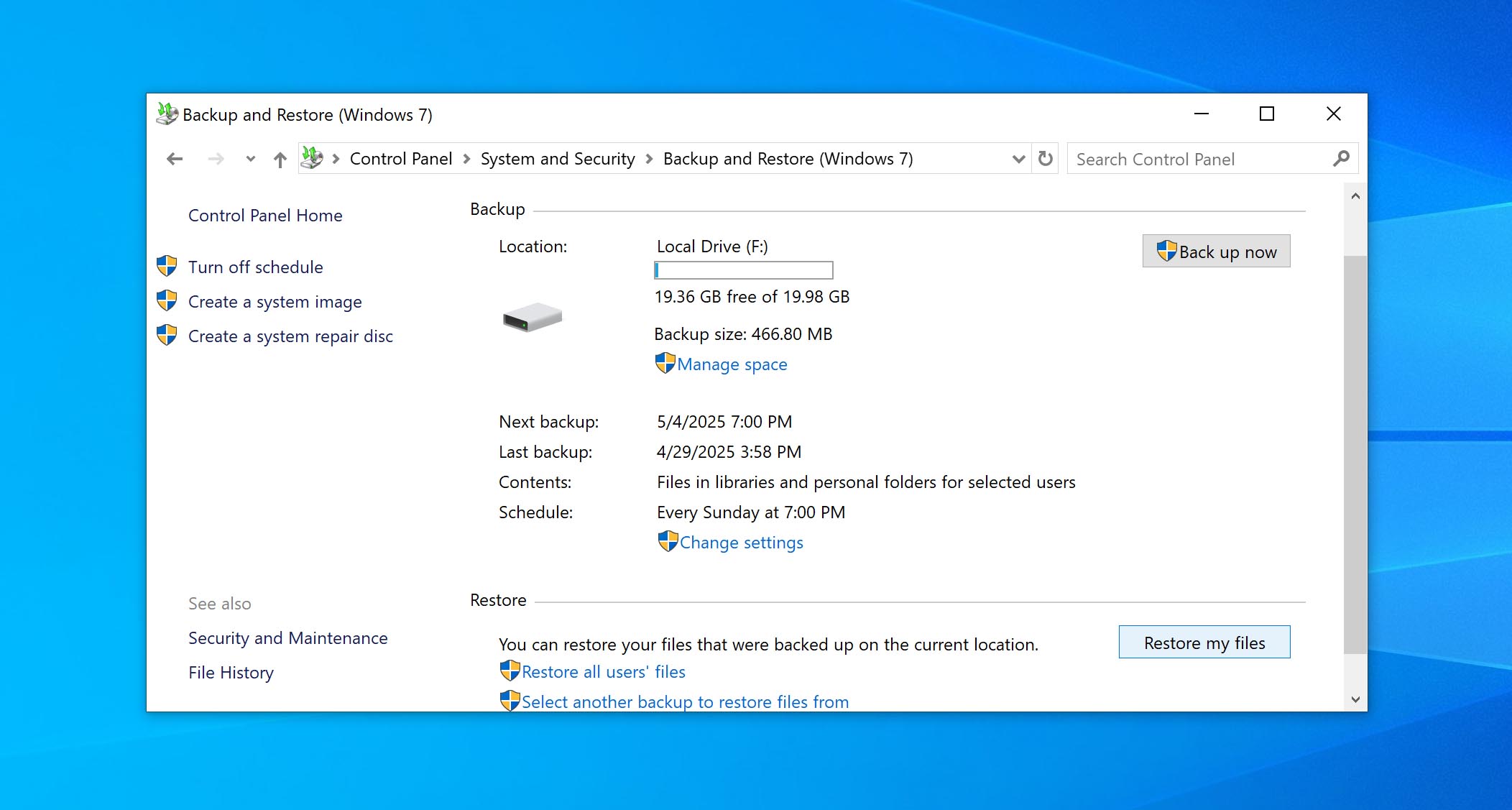1512x810 pixels.
Task: Turn off schedule via the sidebar link
Action: tap(256, 267)
